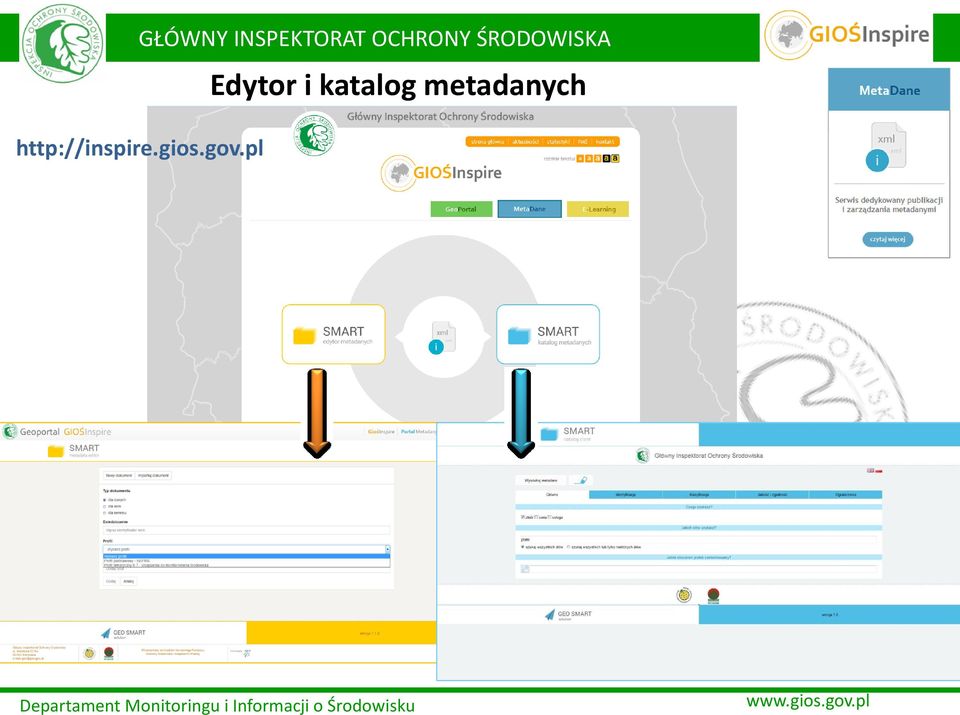Click the red-green emblem in editor footer
960x715 pixels.
(109, 653)
